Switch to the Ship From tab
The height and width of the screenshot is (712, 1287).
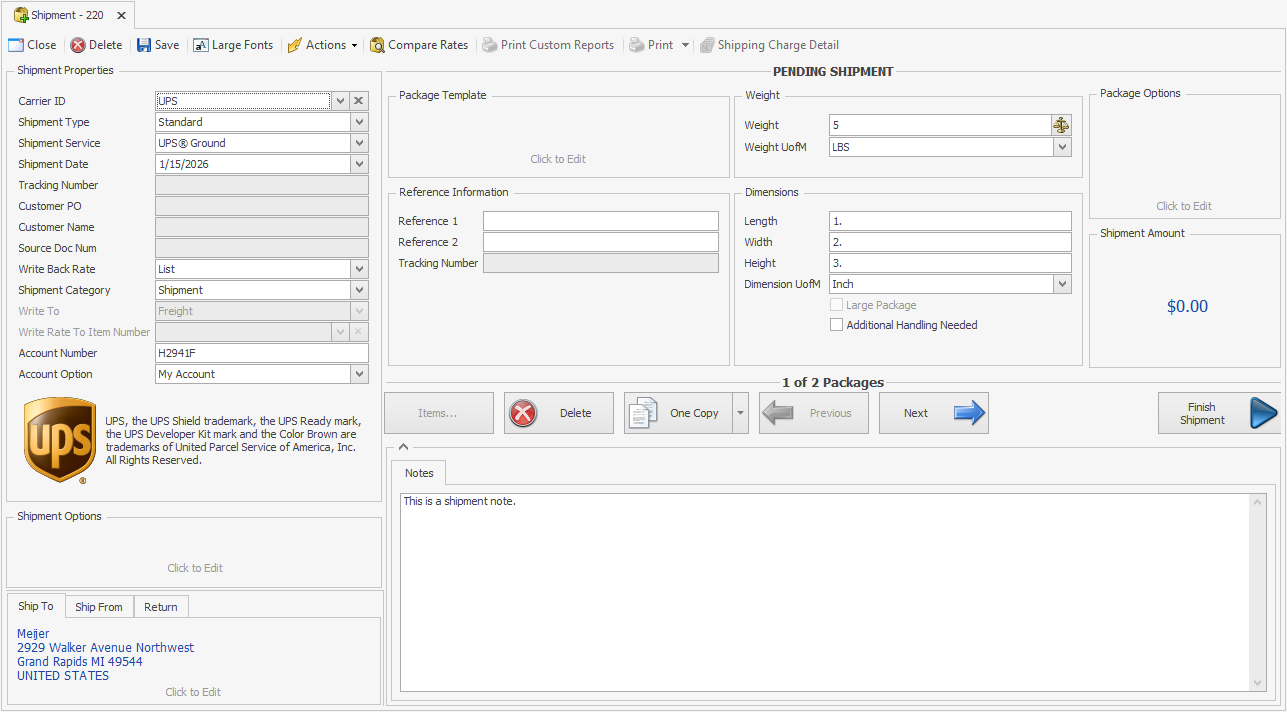pos(99,607)
